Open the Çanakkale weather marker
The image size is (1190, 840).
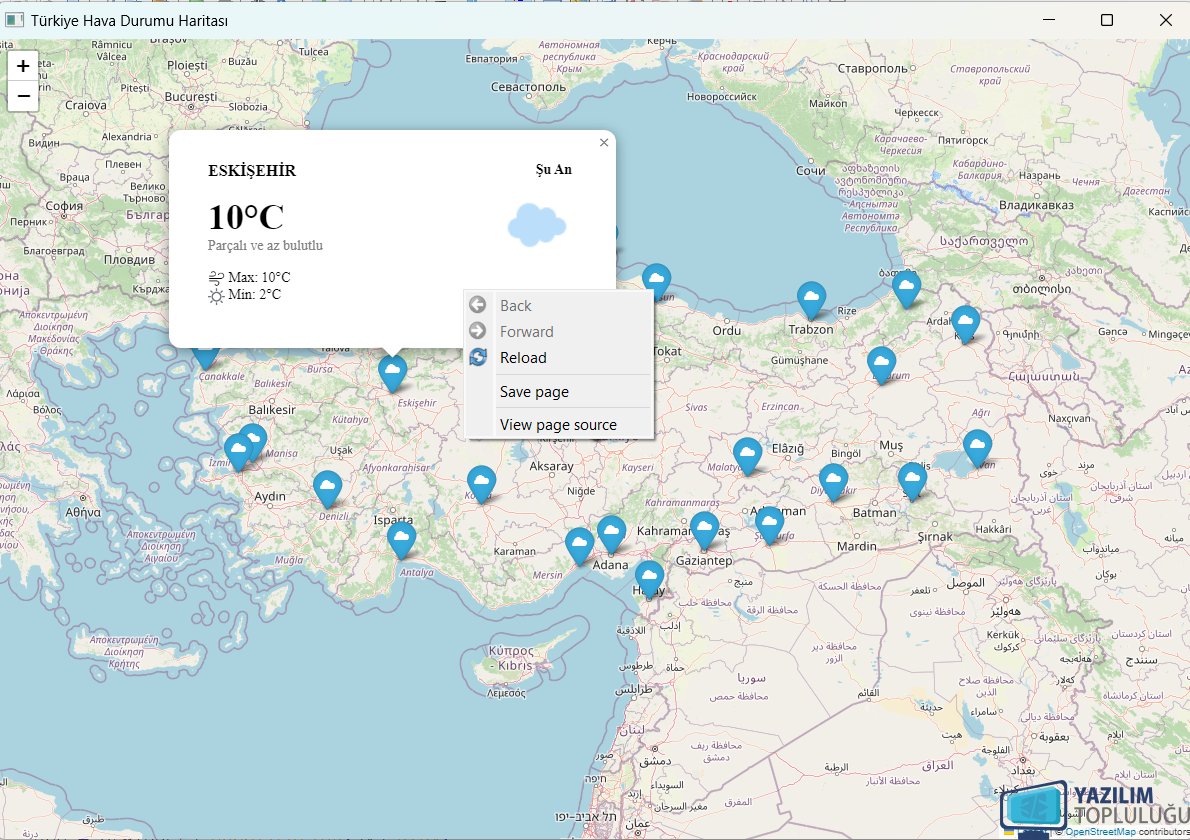click(206, 358)
